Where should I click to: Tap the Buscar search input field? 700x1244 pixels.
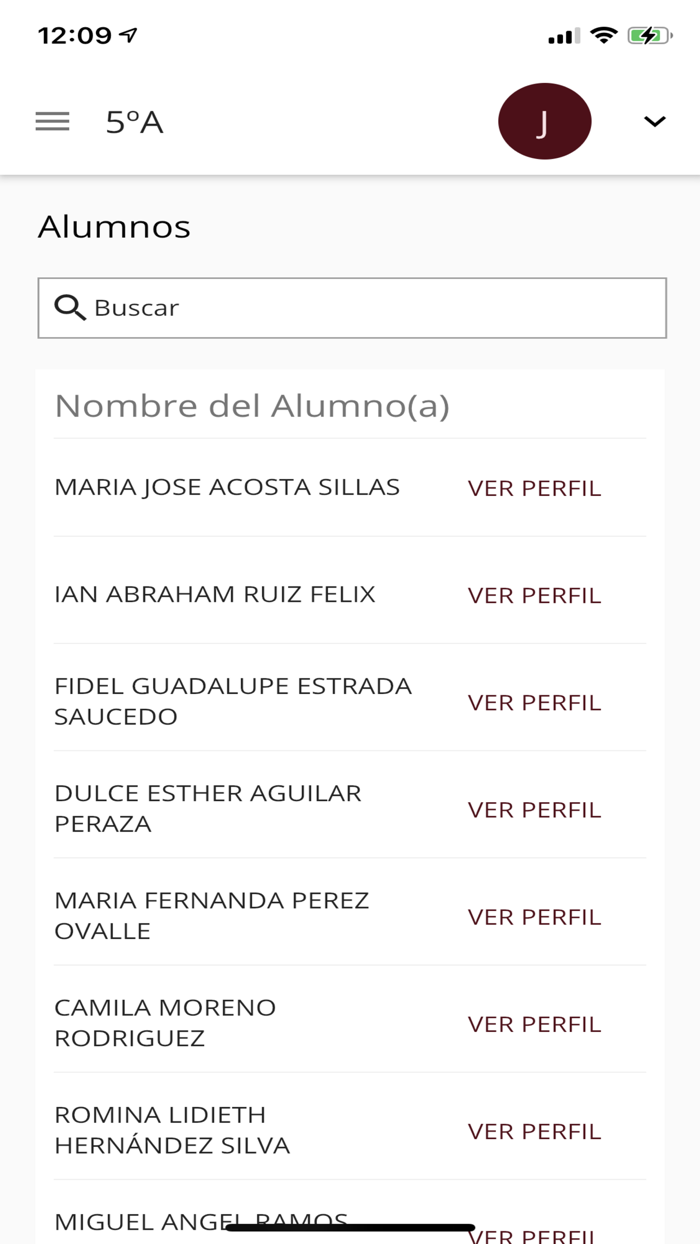[350, 308]
